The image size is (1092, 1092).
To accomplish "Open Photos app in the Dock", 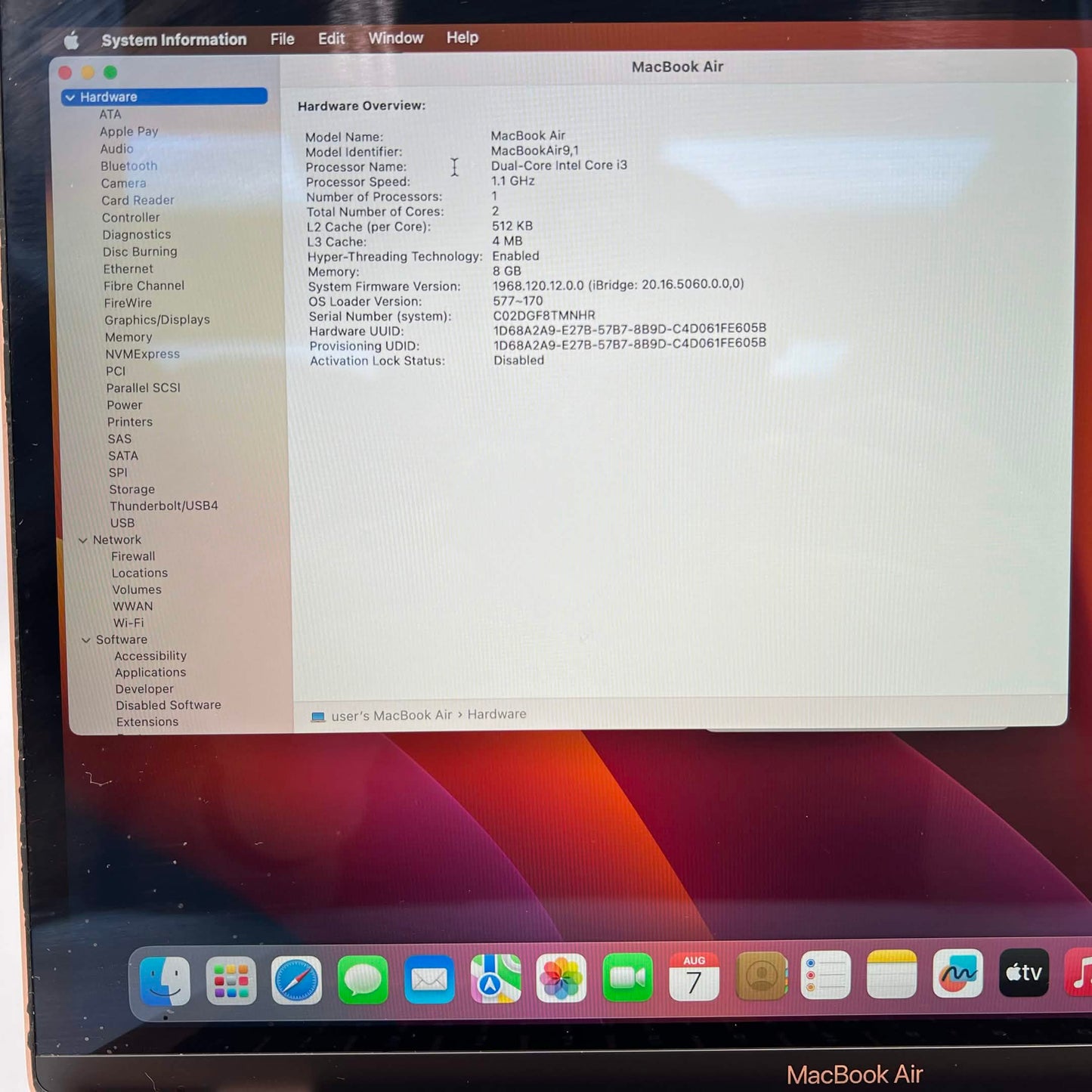I will click(x=561, y=979).
